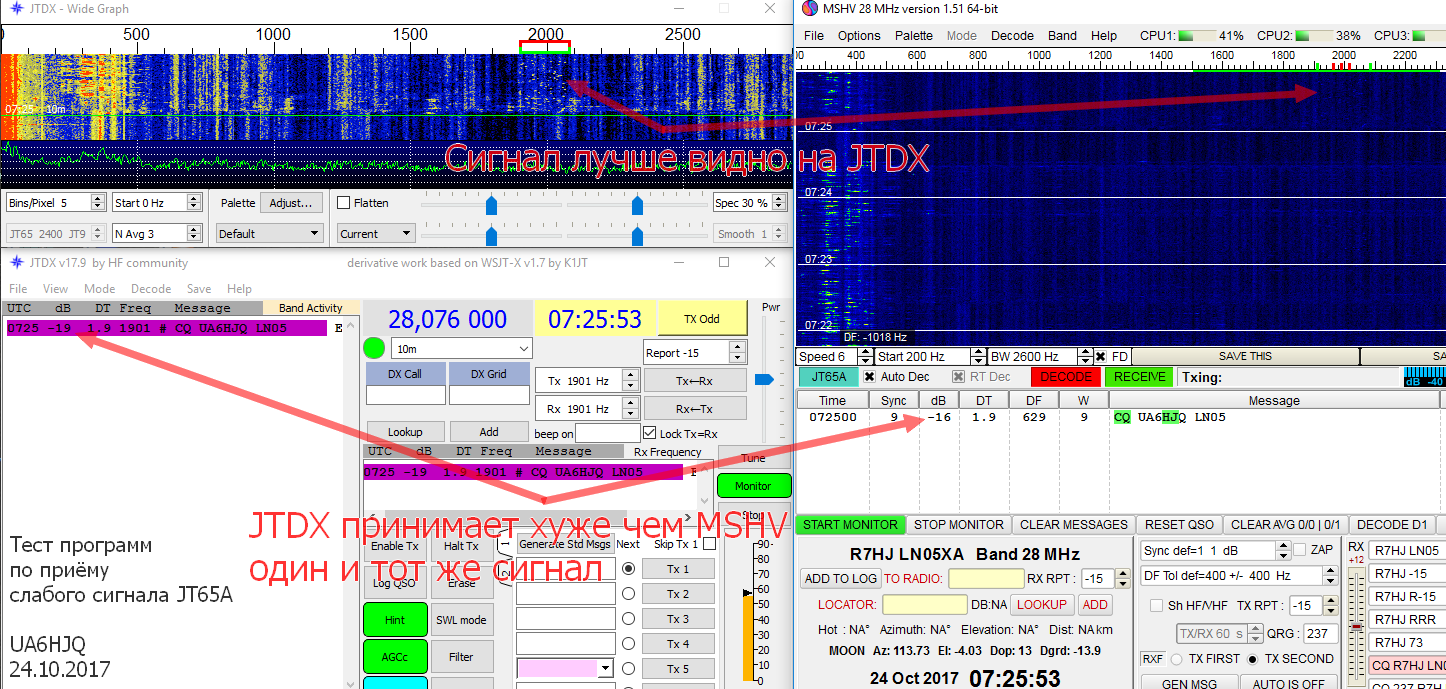This screenshot has width=1446, height=689.
Task: Click the 'R7HJ LN05' message field
Action: 1406,551
